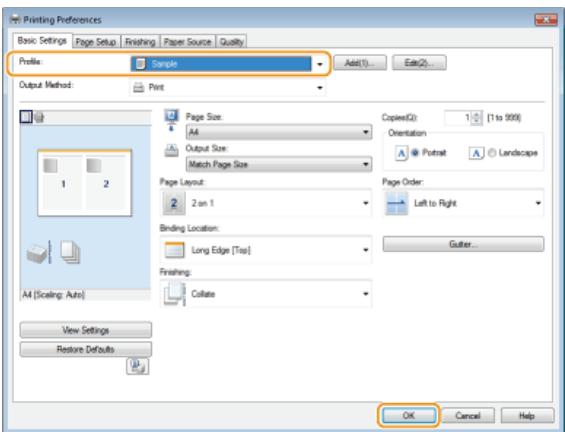Click the 2 on 1 page preview thumbnail
Screen dimensions: 565x432
click(85, 183)
